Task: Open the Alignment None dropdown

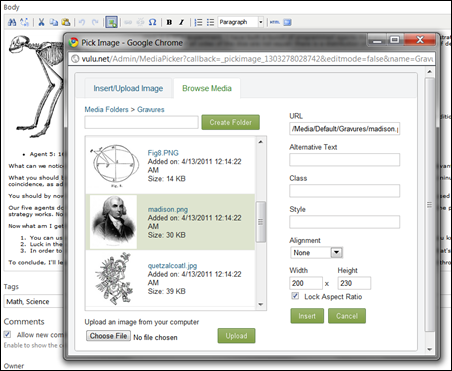Action: tap(316, 253)
